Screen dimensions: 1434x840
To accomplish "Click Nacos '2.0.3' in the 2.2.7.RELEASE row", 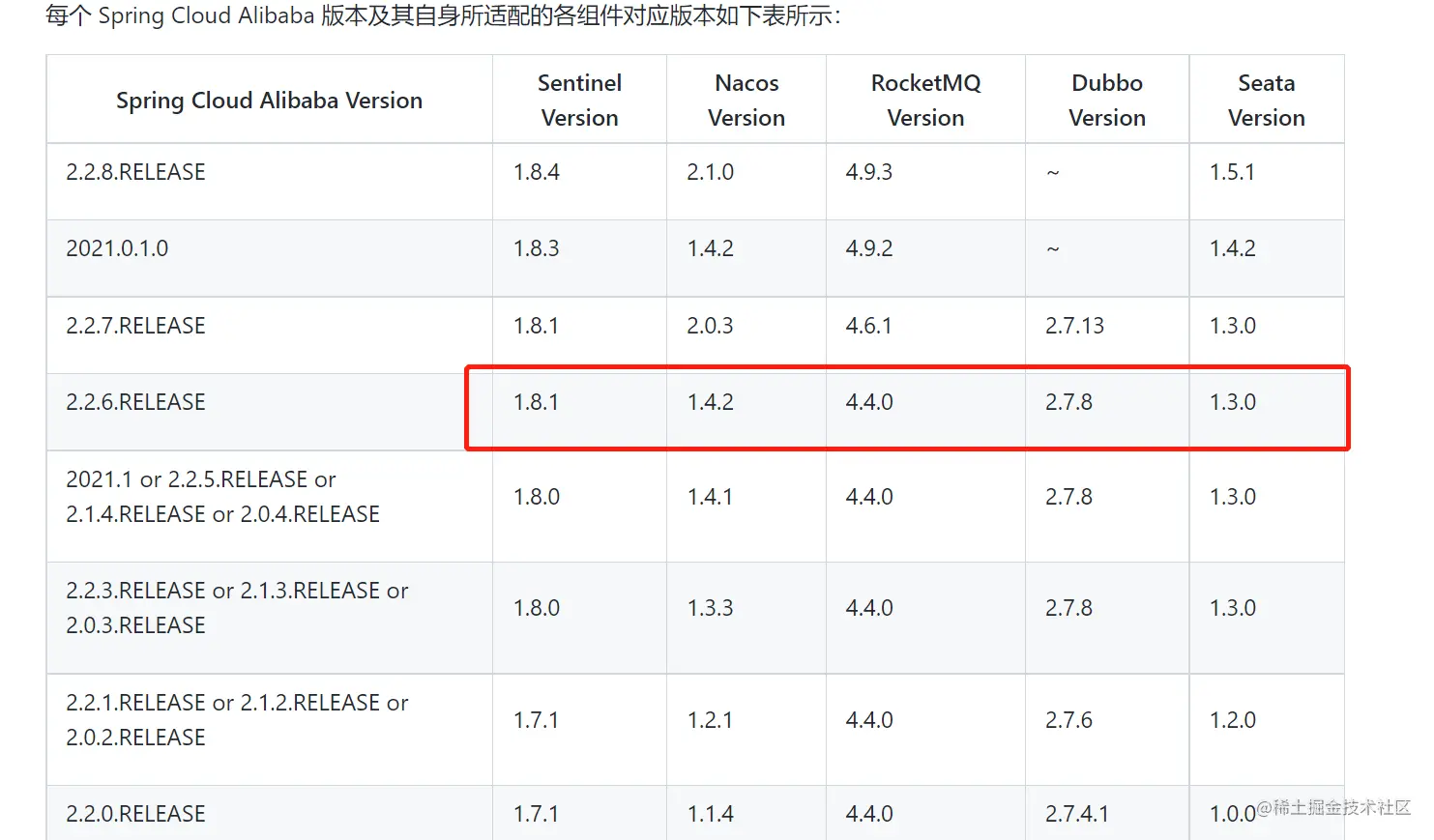I will tap(711, 326).
